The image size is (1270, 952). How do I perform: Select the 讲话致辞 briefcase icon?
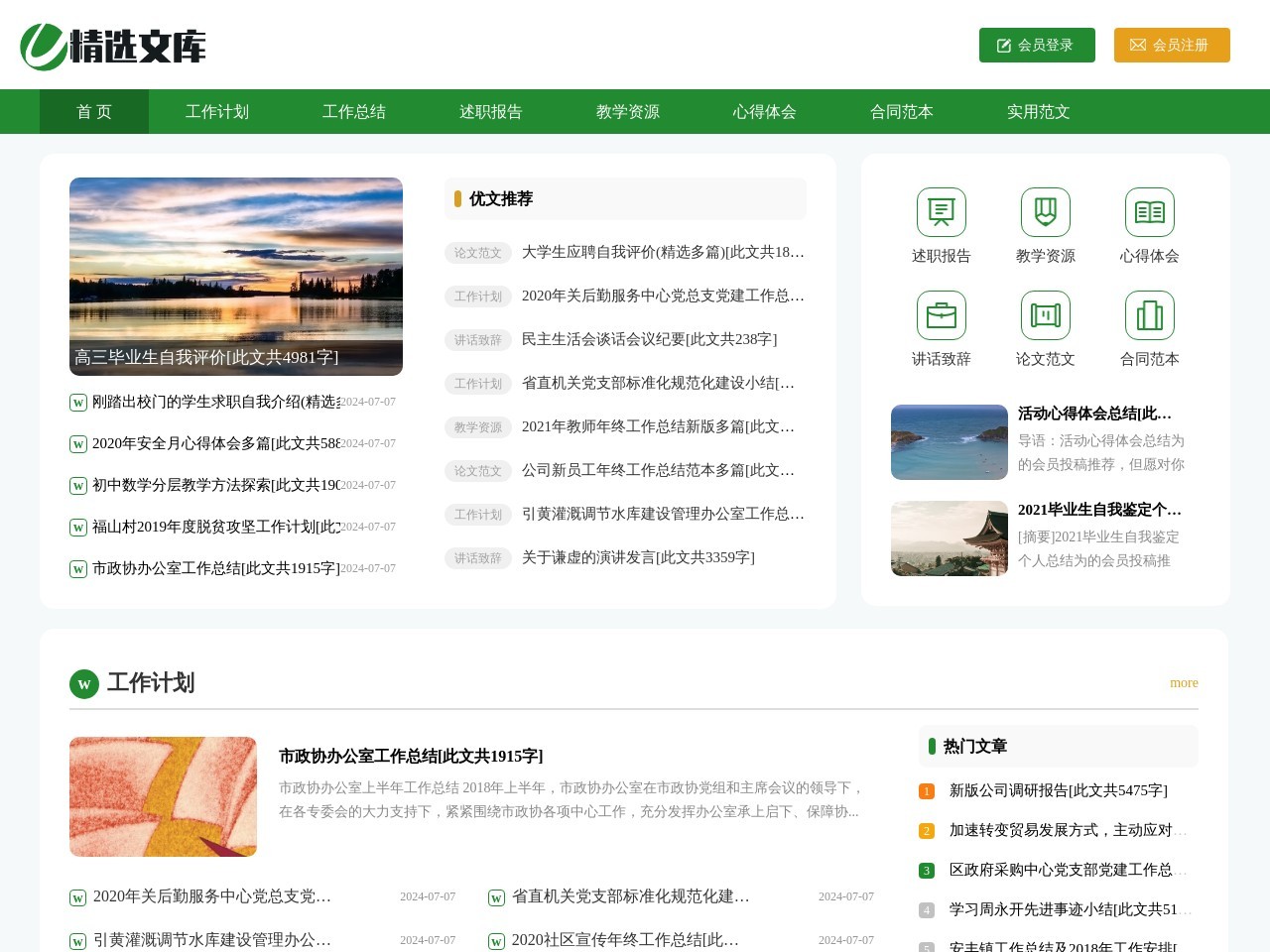coord(941,314)
